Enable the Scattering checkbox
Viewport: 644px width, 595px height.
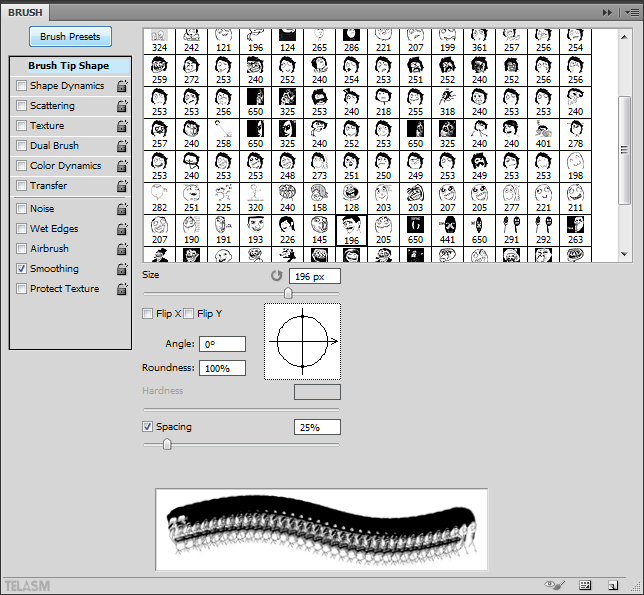coord(21,106)
